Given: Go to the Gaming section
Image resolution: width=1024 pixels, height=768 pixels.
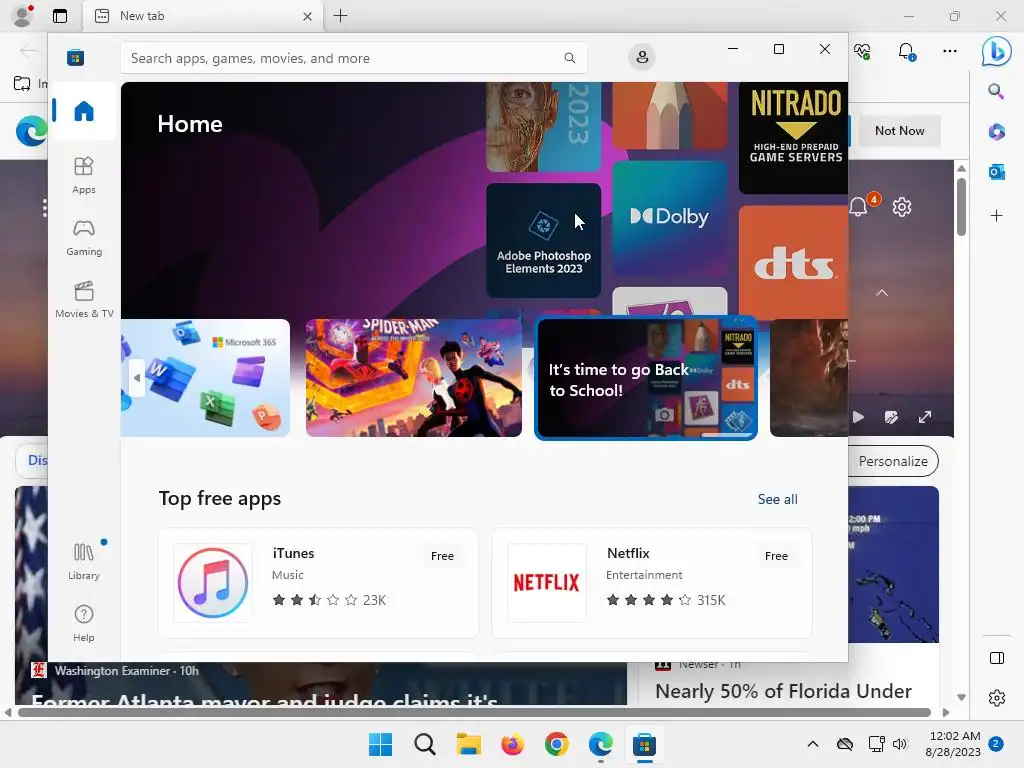Looking at the screenshot, I should click(x=84, y=237).
